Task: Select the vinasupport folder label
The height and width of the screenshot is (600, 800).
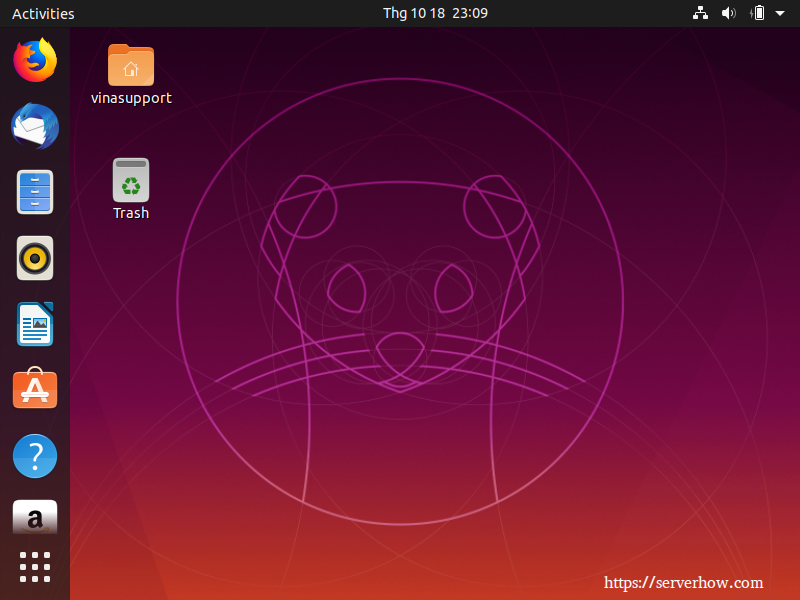Action: coord(131,98)
